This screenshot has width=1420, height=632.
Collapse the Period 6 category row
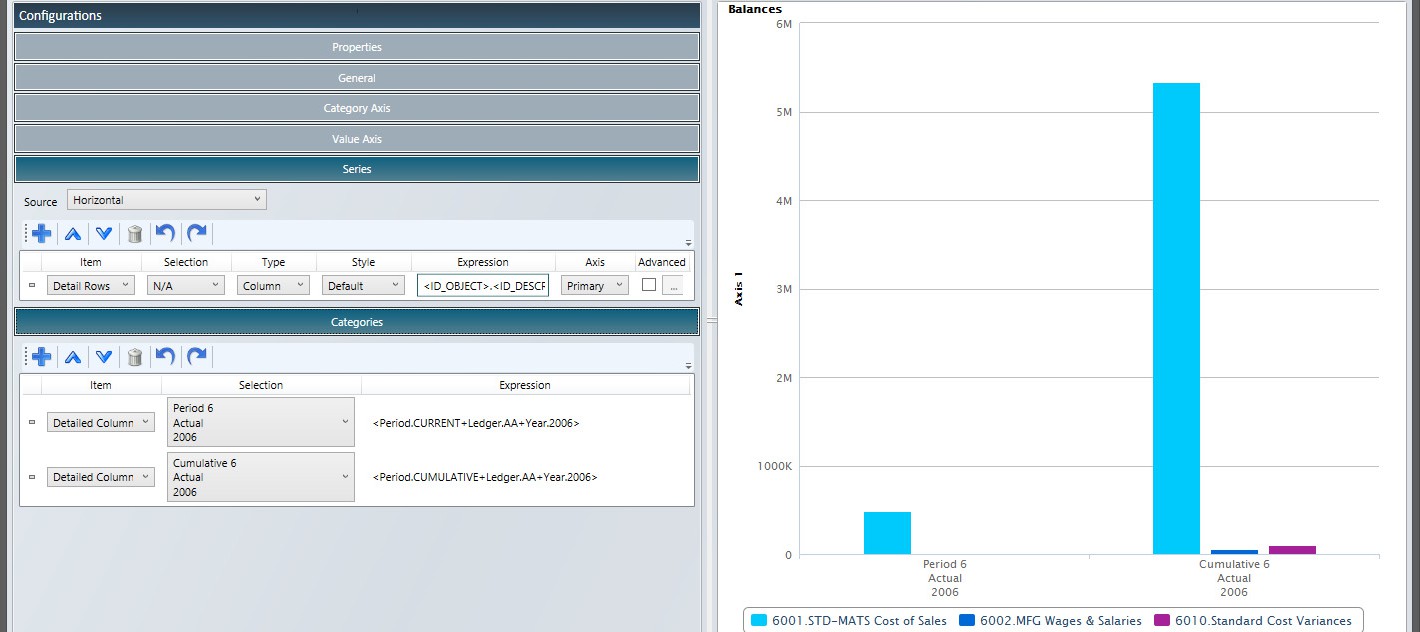(31, 423)
